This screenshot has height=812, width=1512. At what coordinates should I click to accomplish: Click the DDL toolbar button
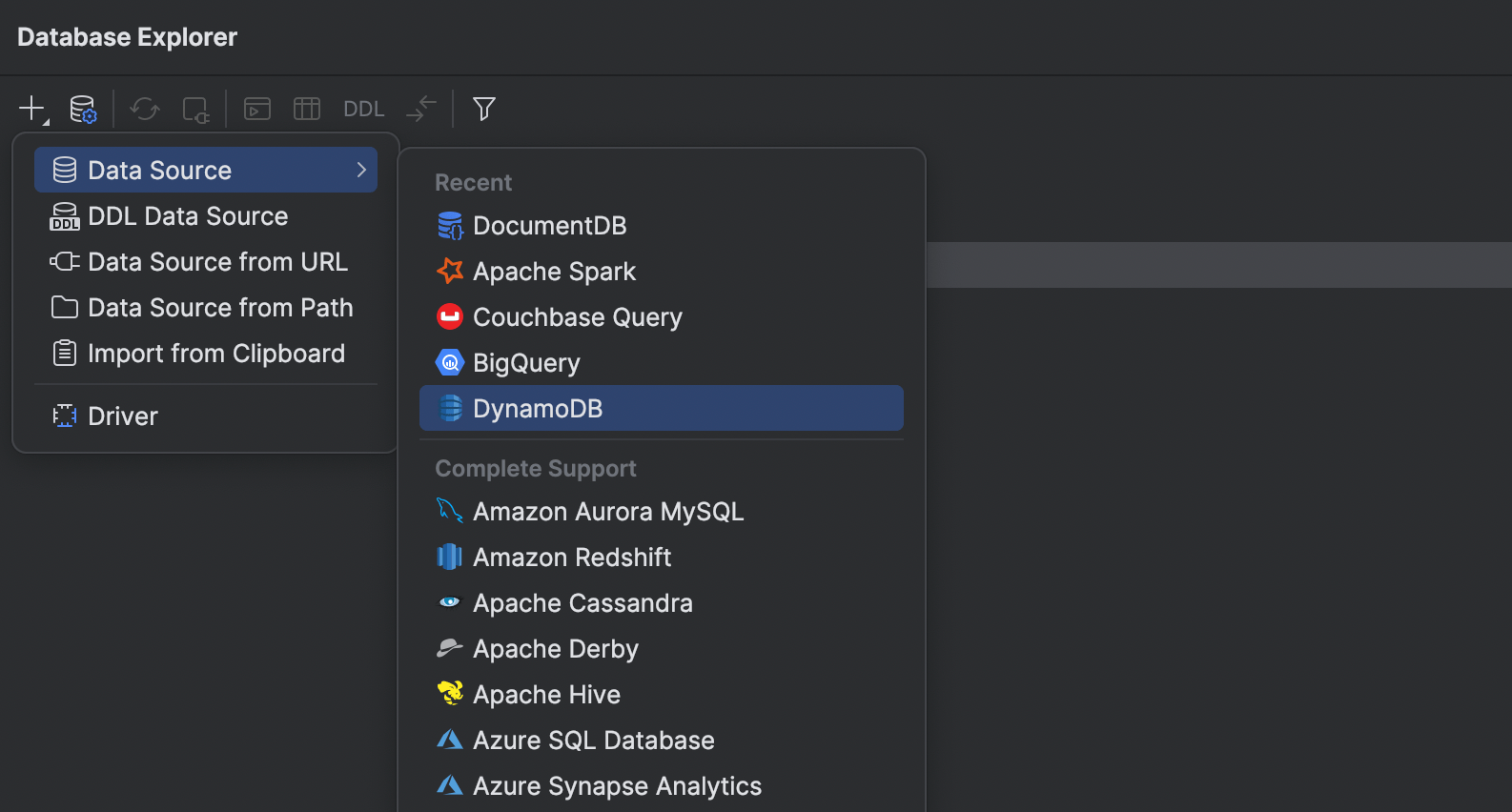(x=363, y=109)
